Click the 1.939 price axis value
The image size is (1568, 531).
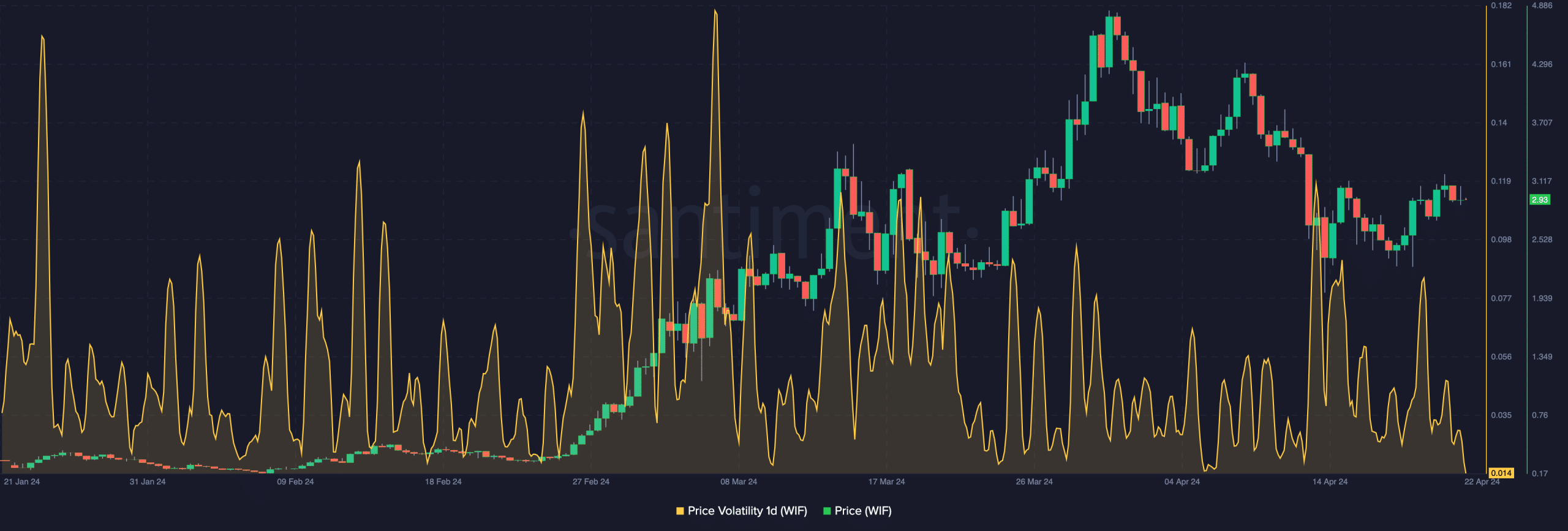(x=1542, y=298)
